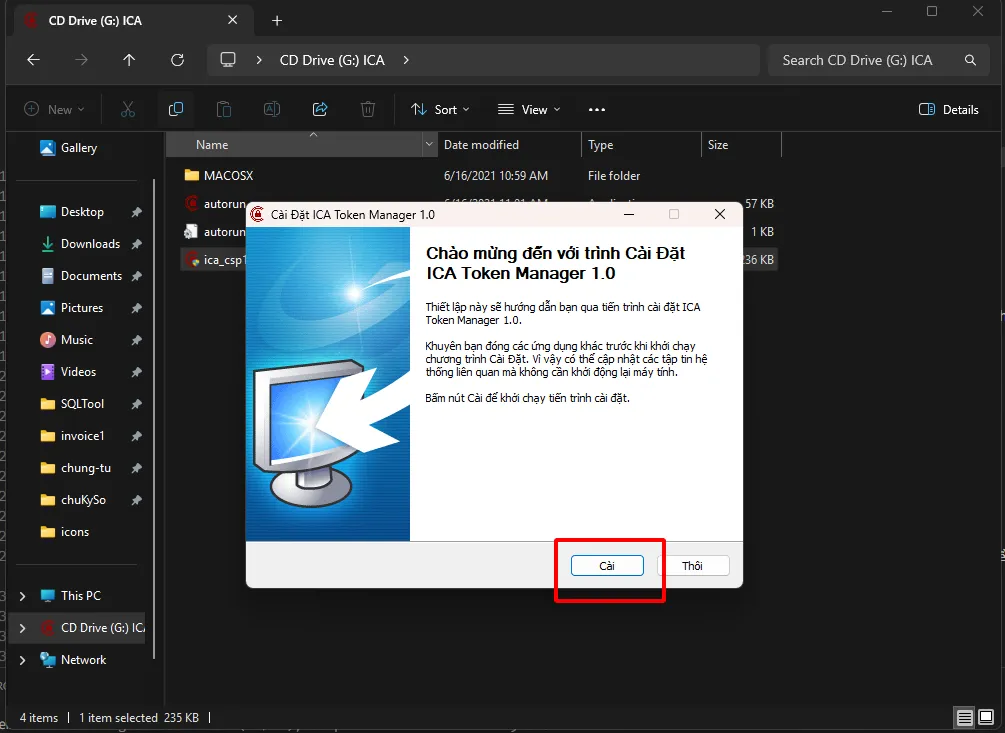This screenshot has width=1005, height=733.
Task: Sort by the Type column header
Action: [x=601, y=145]
